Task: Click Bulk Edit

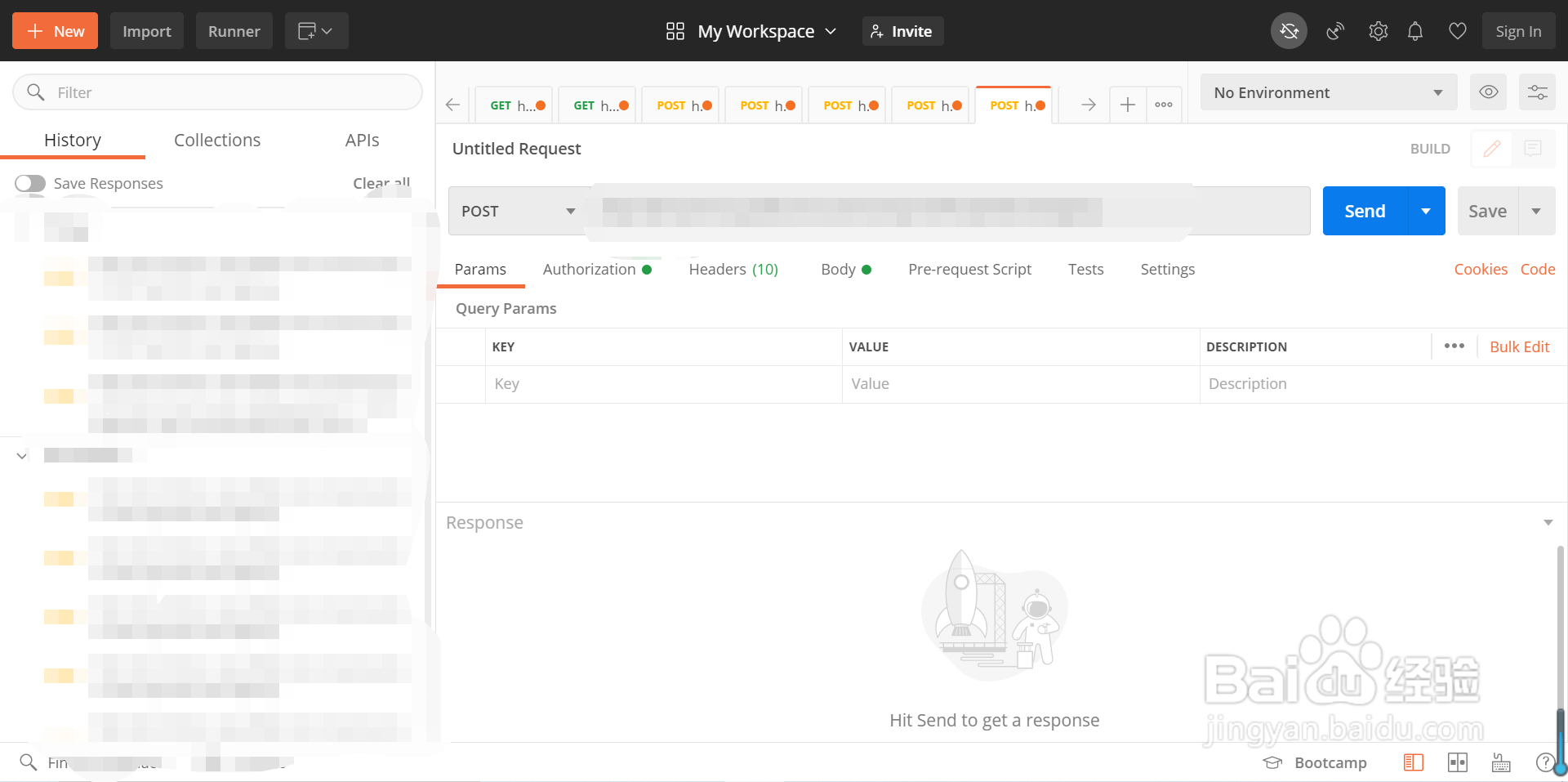Action: point(1519,346)
